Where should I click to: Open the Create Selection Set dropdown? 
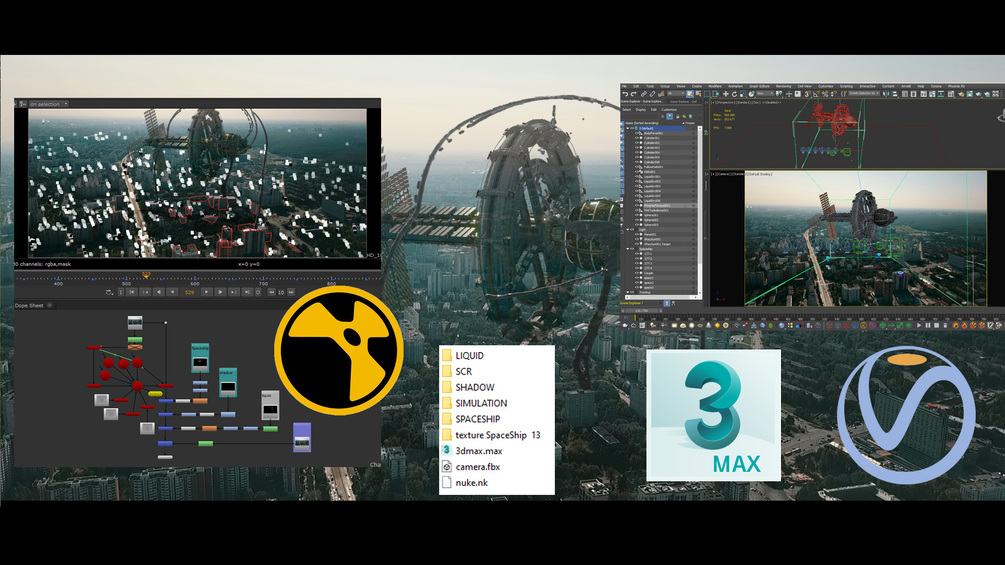tap(864, 94)
